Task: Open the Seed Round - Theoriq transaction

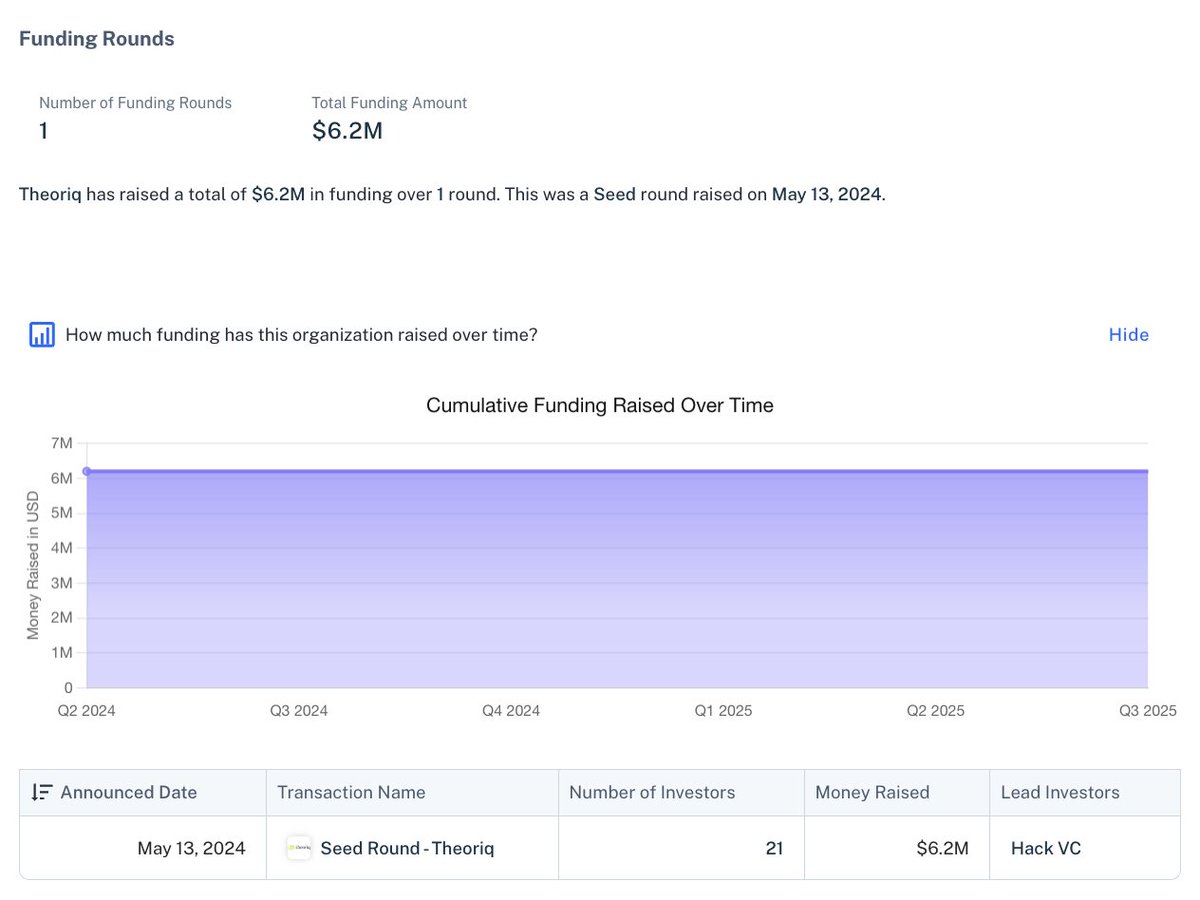Action: click(x=407, y=848)
